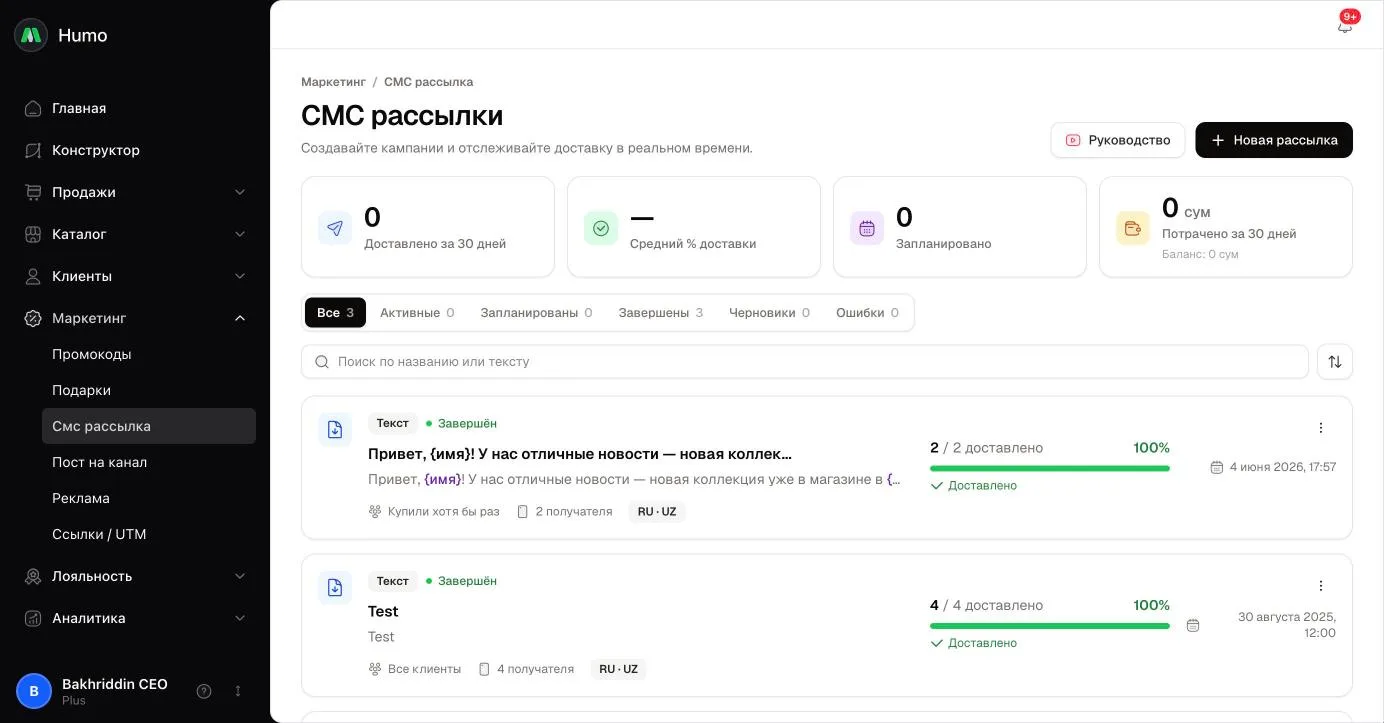Screen dimensions: 1384x723
Task: Click the Продажи cart icon
Action: (x=33, y=192)
